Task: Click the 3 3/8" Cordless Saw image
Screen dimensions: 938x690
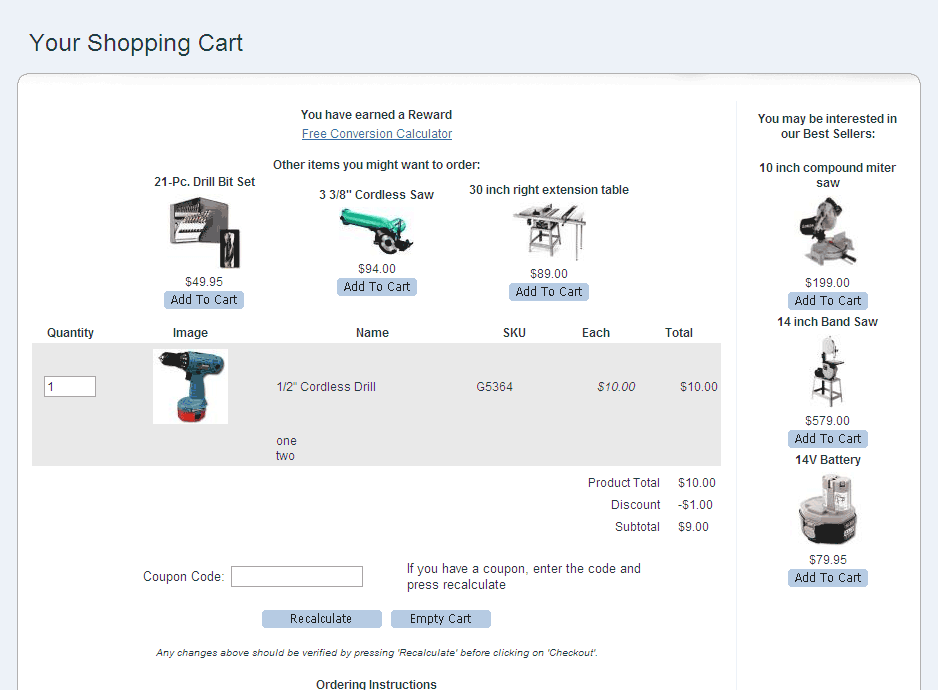Action: pos(376,231)
